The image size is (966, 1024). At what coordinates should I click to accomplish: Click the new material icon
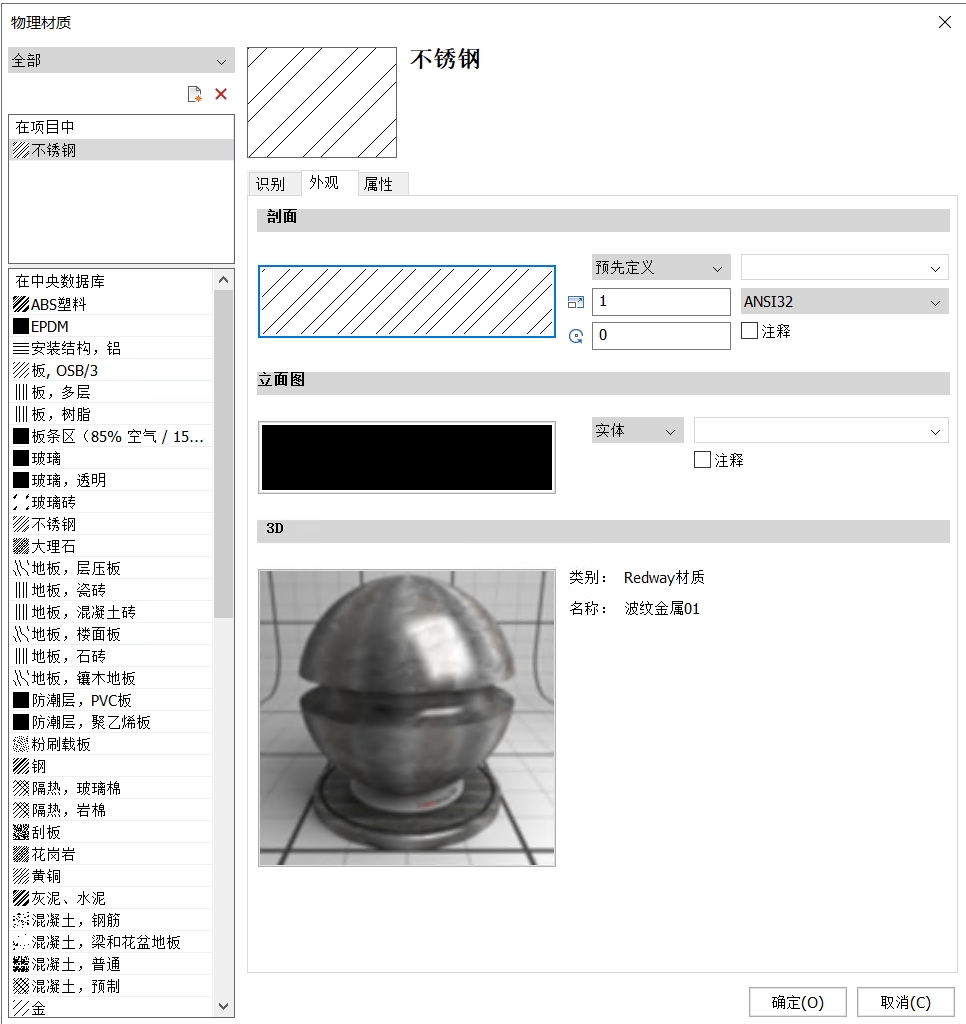195,95
